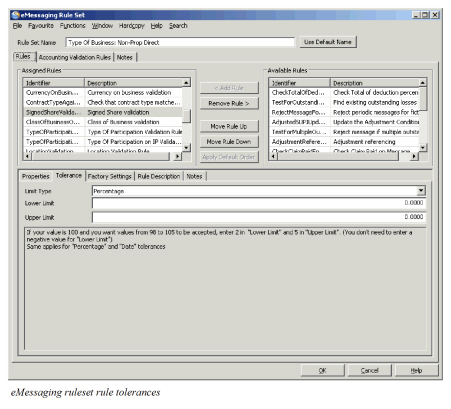Switch to the Rules tab
The width and height of the screenshot is (451, 409).
pyautogui.click(x=23, y=56)
